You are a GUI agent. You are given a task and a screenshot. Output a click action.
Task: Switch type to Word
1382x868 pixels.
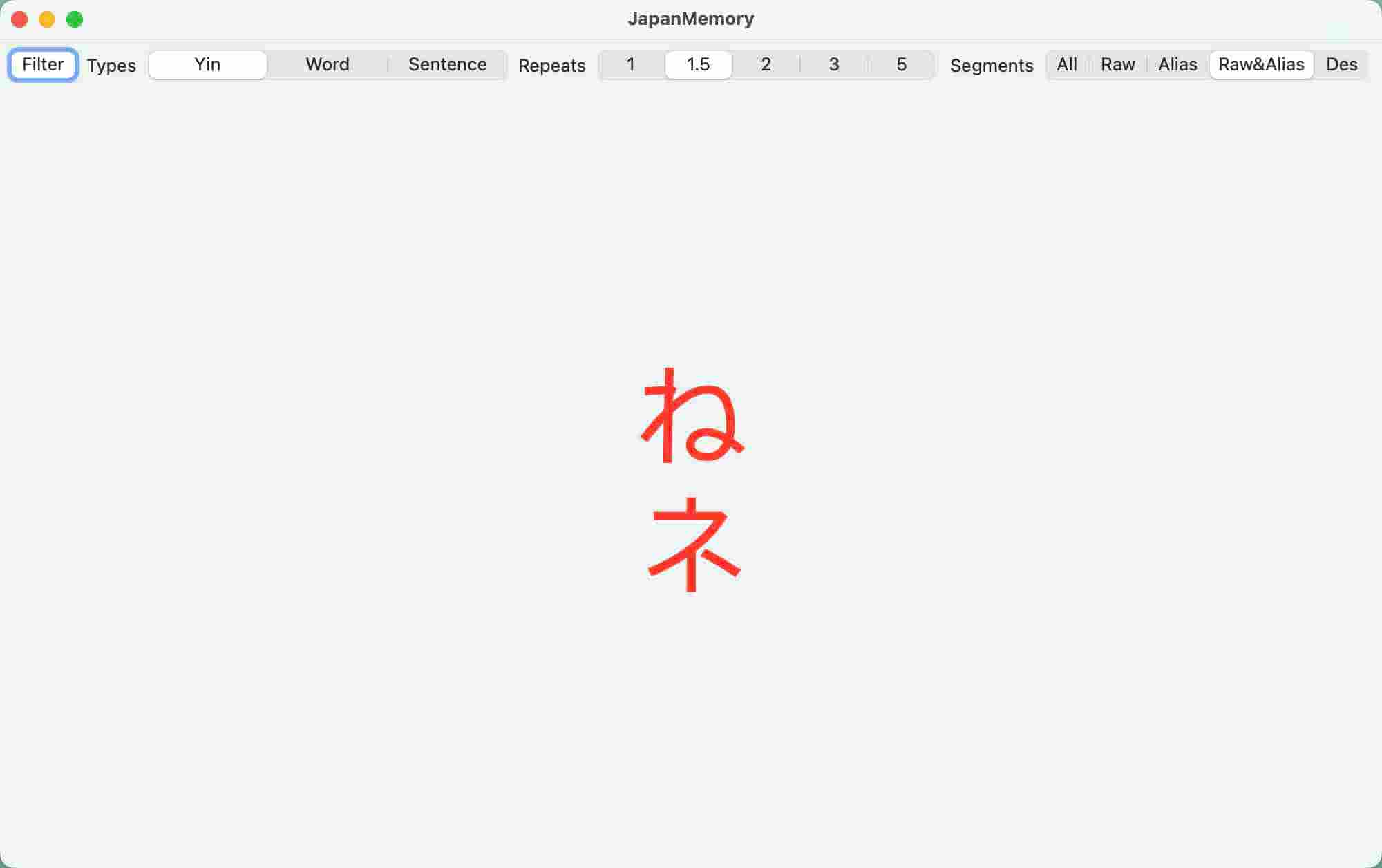(x=328, y=65)
